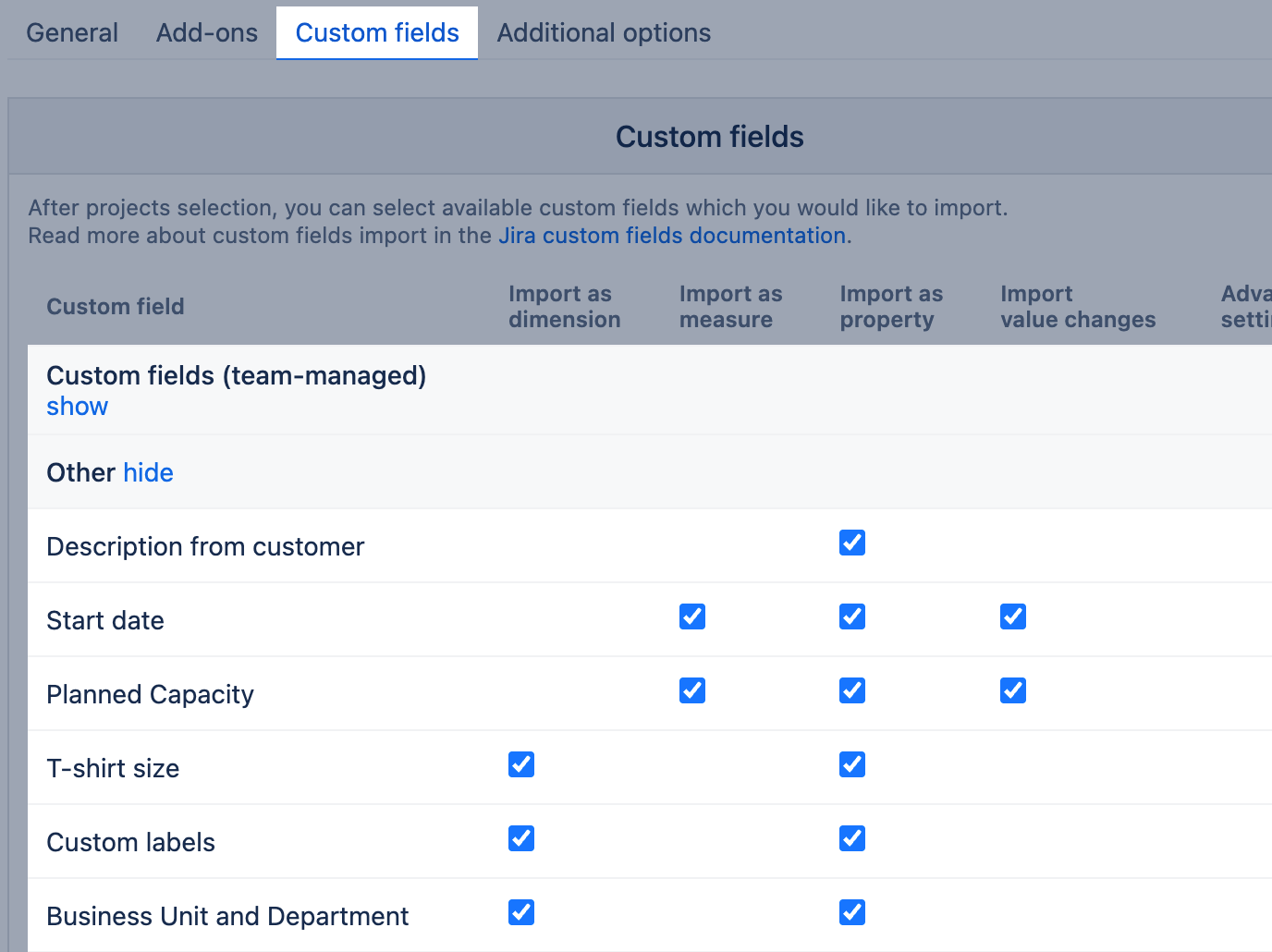Switch to the General tab
1272x952 pixels.
(x=72, y=33)
